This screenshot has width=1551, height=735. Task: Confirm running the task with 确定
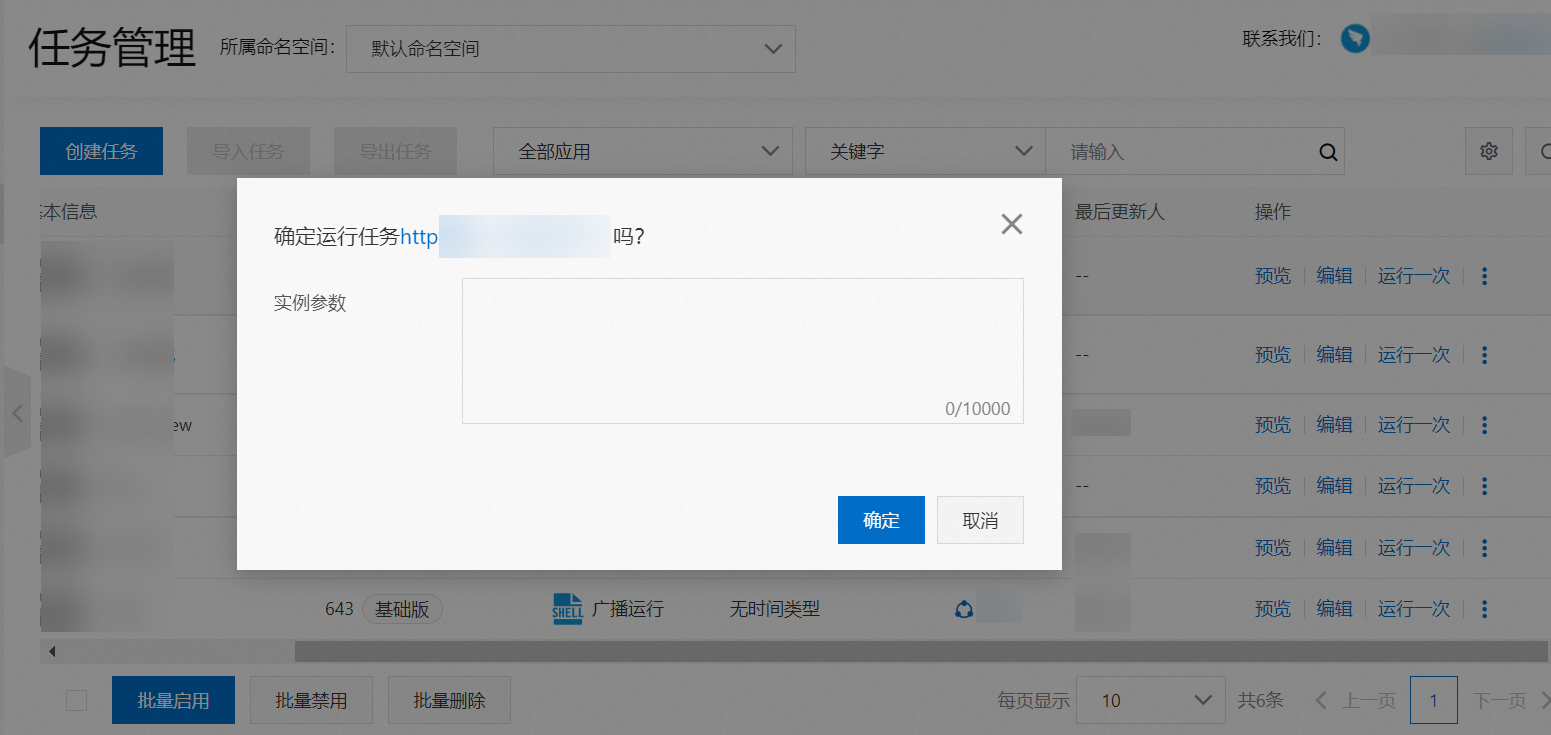pyautogui.click(x=881, y=520)
